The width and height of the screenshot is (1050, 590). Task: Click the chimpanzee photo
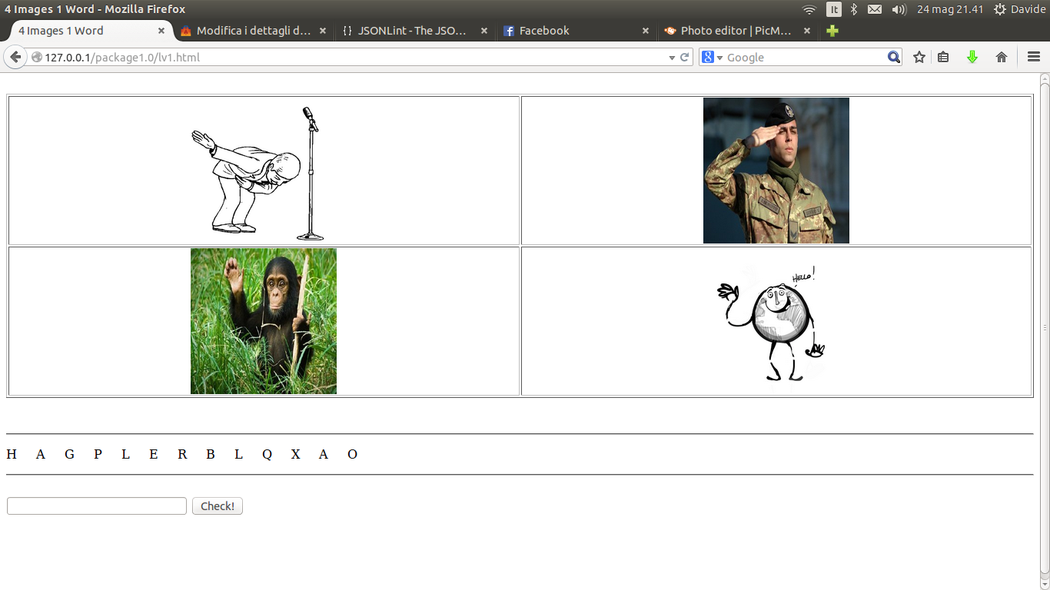point(263,321)
